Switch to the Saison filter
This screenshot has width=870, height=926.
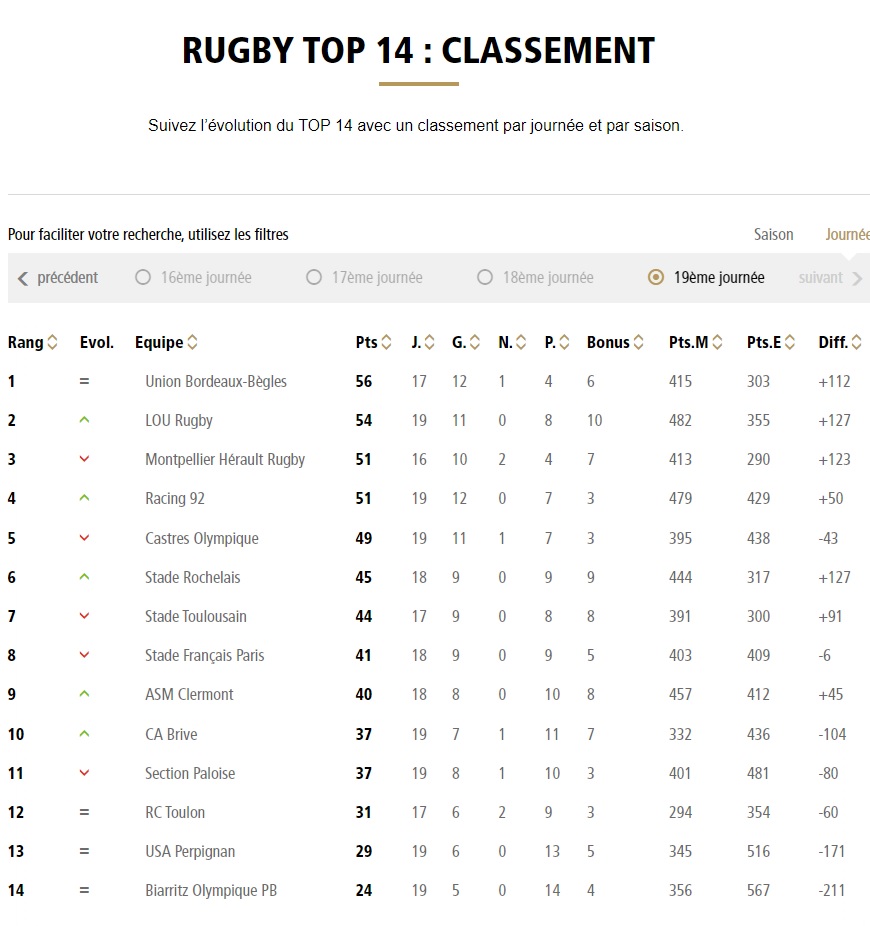tap(773, 234)
